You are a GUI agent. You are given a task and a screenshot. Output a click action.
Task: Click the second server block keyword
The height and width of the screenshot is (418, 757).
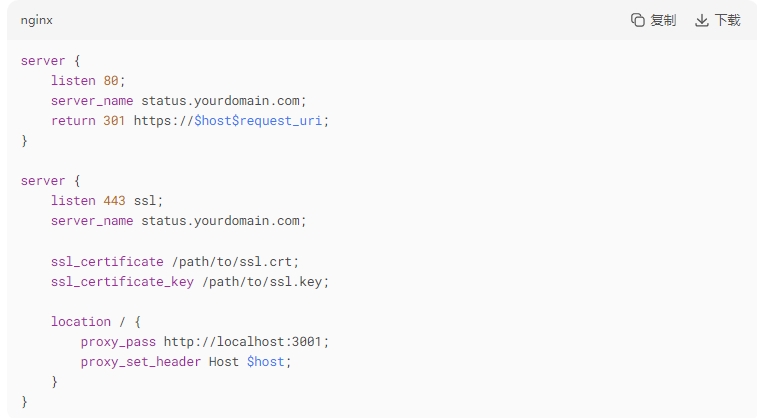click(42, 181)
